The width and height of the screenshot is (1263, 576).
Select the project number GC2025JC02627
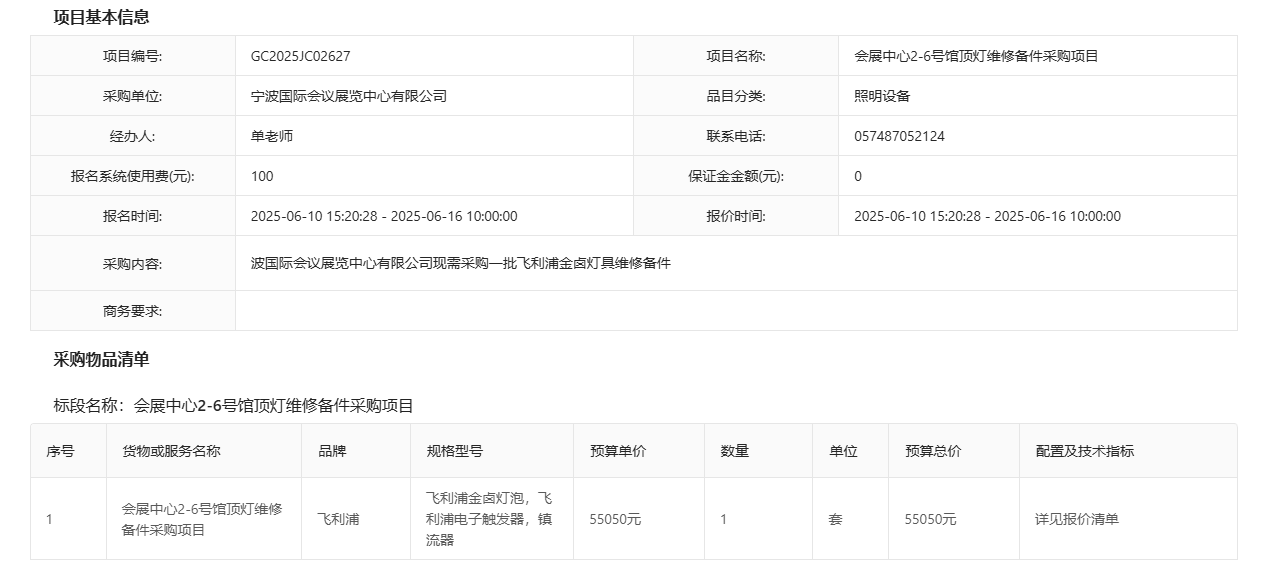[300, 56]
